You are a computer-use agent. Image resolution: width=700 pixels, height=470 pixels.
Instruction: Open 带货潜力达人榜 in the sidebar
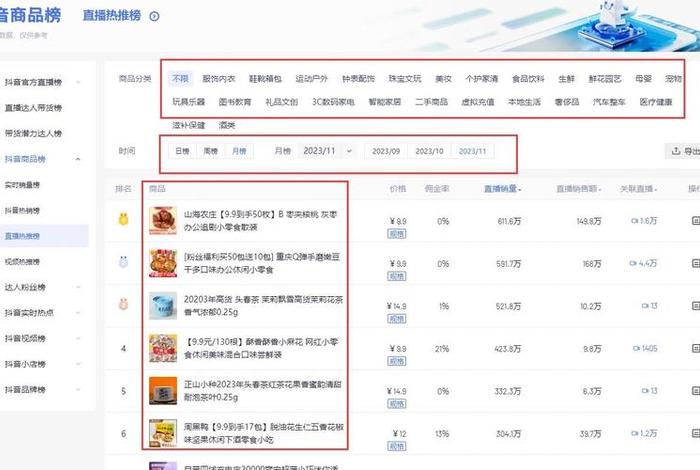click(x=33, y=133)
